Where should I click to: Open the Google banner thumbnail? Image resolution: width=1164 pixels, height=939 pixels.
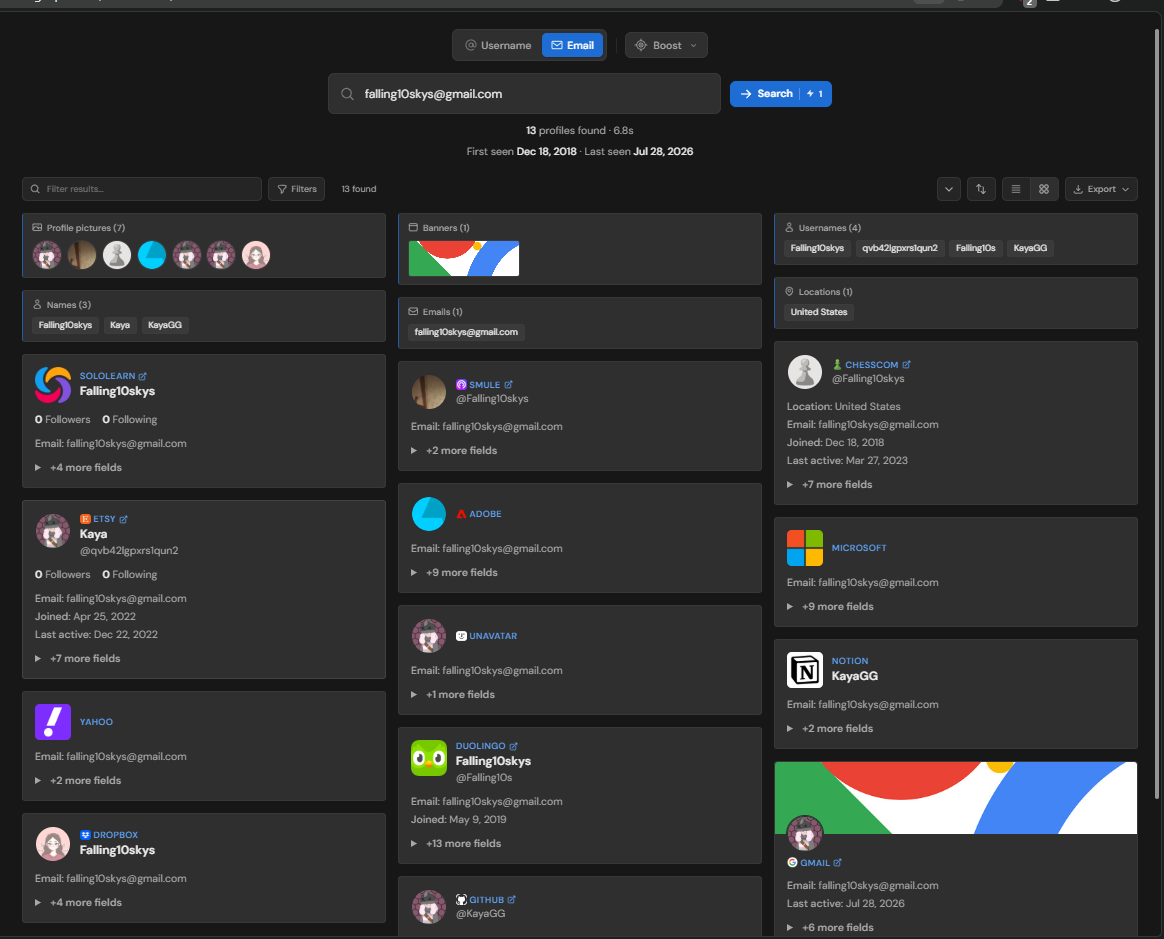click(x=464, y=258)
